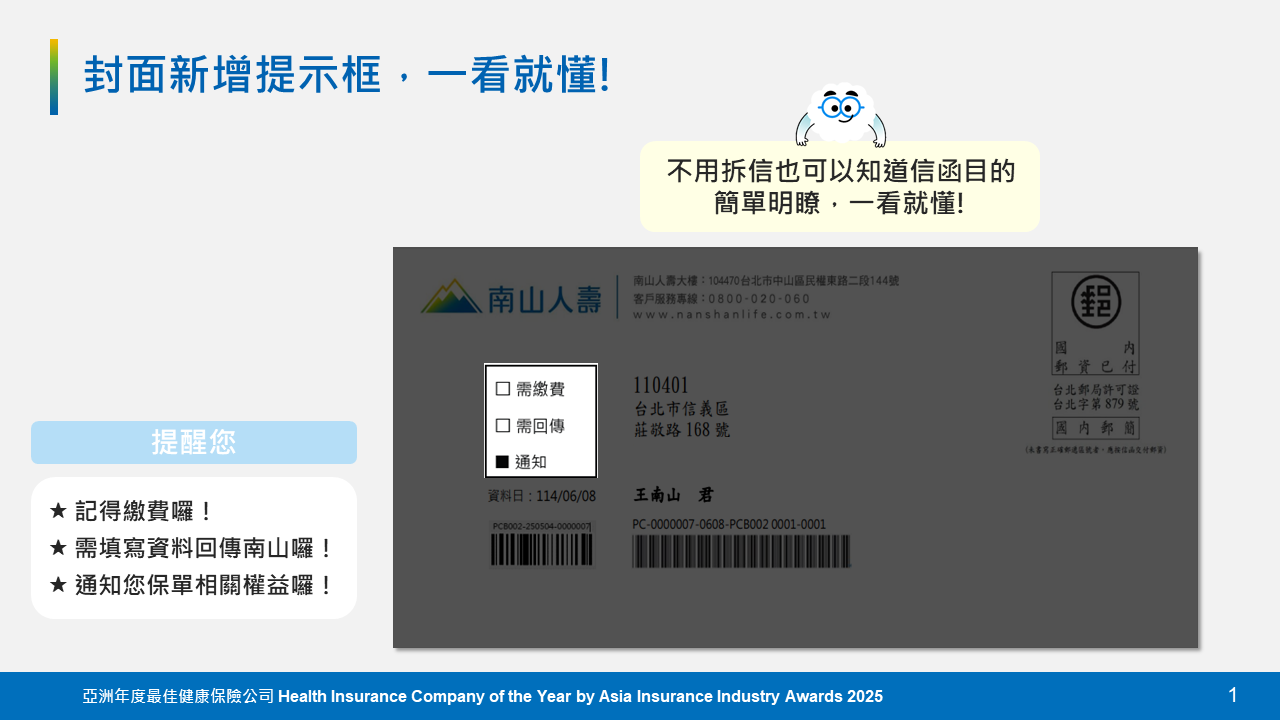Screen dimensions: 1280x720
Task: Click the slide page number 1
Action: (x=1232, y=695)
